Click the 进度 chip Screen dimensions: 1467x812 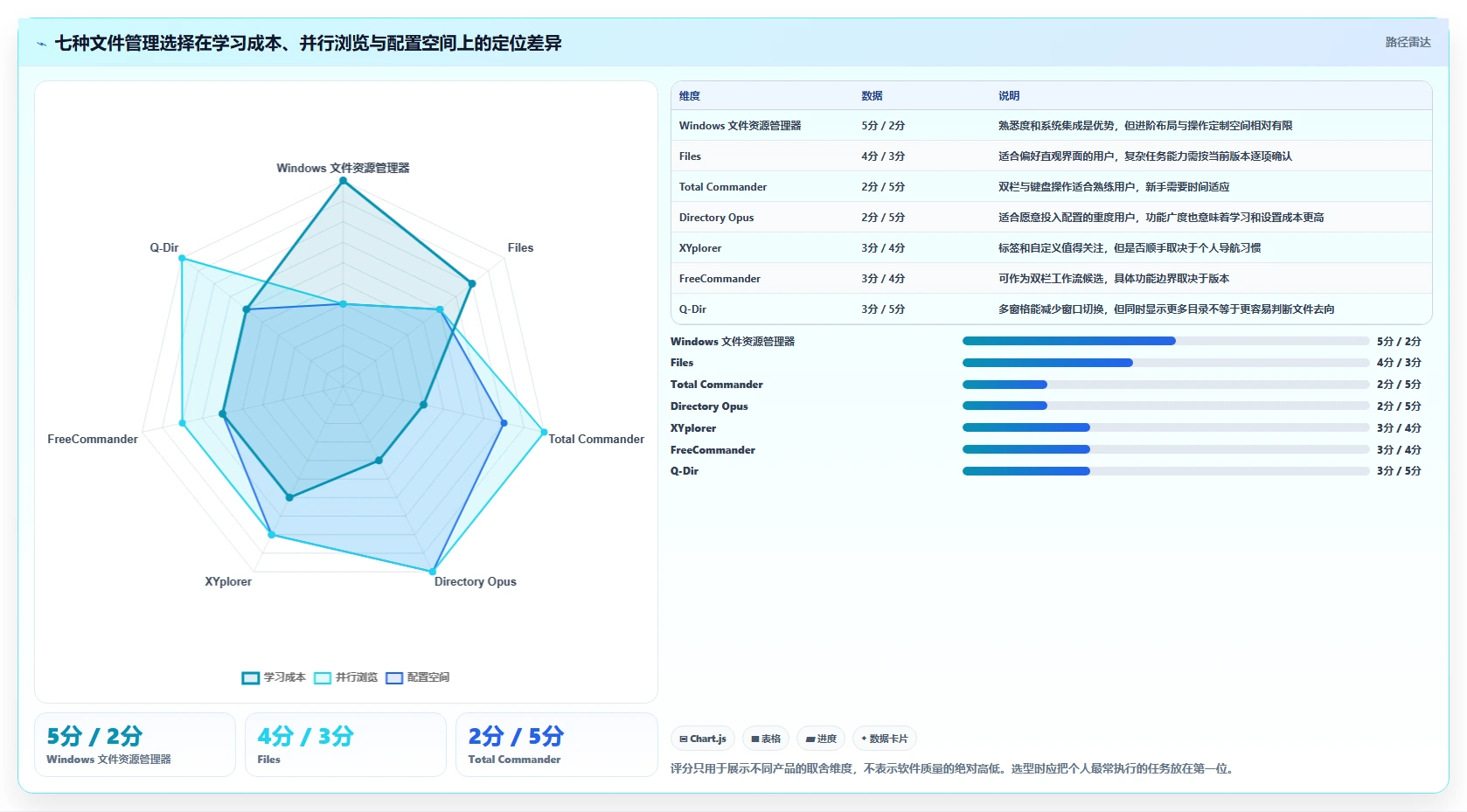[x=821, y=739]
